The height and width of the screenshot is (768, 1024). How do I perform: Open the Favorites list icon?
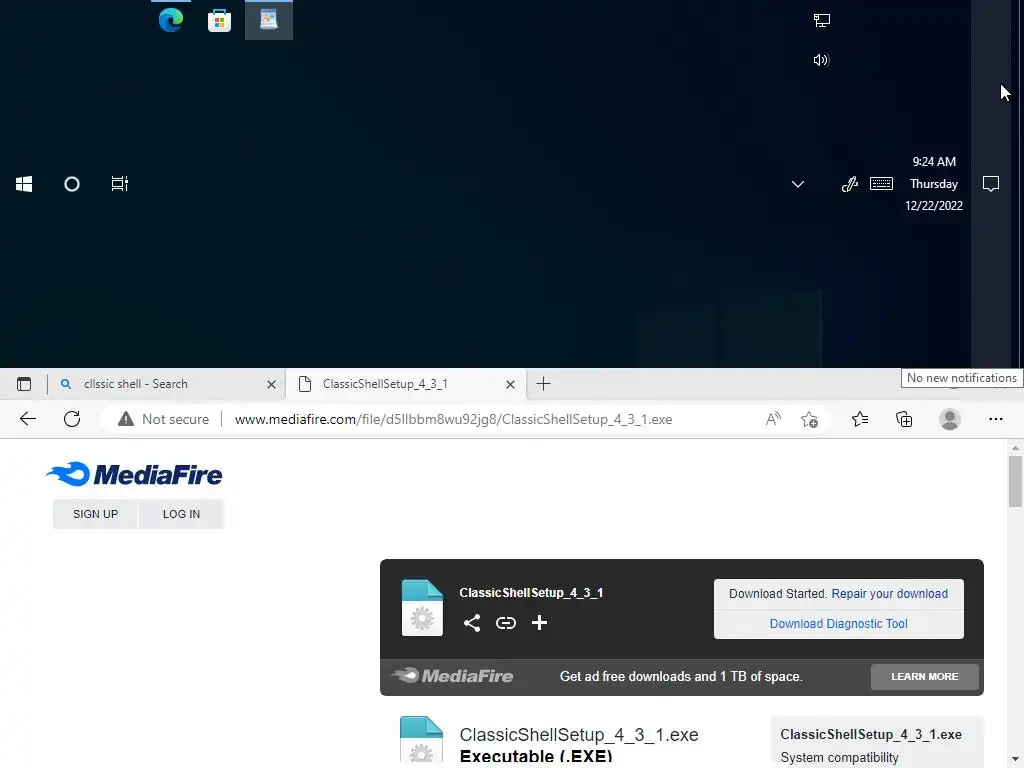pyautogui.click(x=860, y=419)
